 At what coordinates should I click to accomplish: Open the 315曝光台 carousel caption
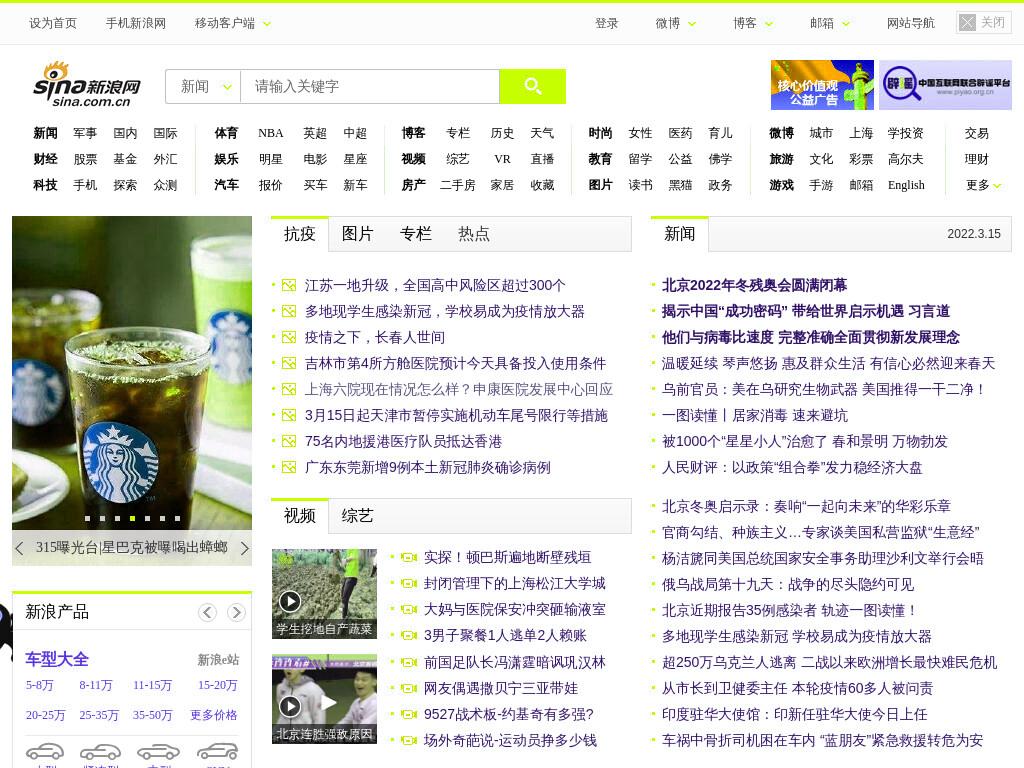(x=131, y=547)
